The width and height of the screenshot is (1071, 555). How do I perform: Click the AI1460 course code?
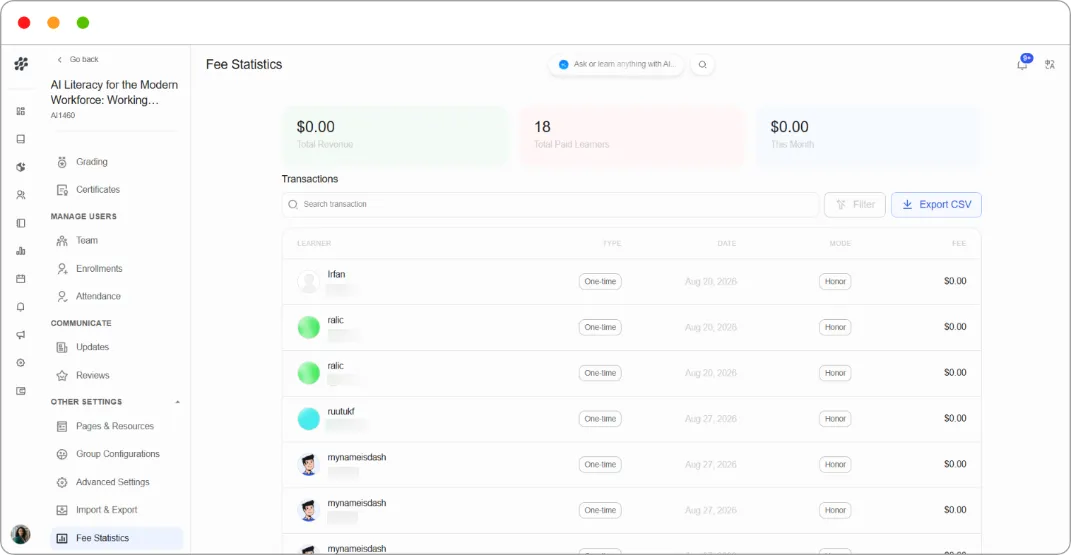[x=63, y=115]
